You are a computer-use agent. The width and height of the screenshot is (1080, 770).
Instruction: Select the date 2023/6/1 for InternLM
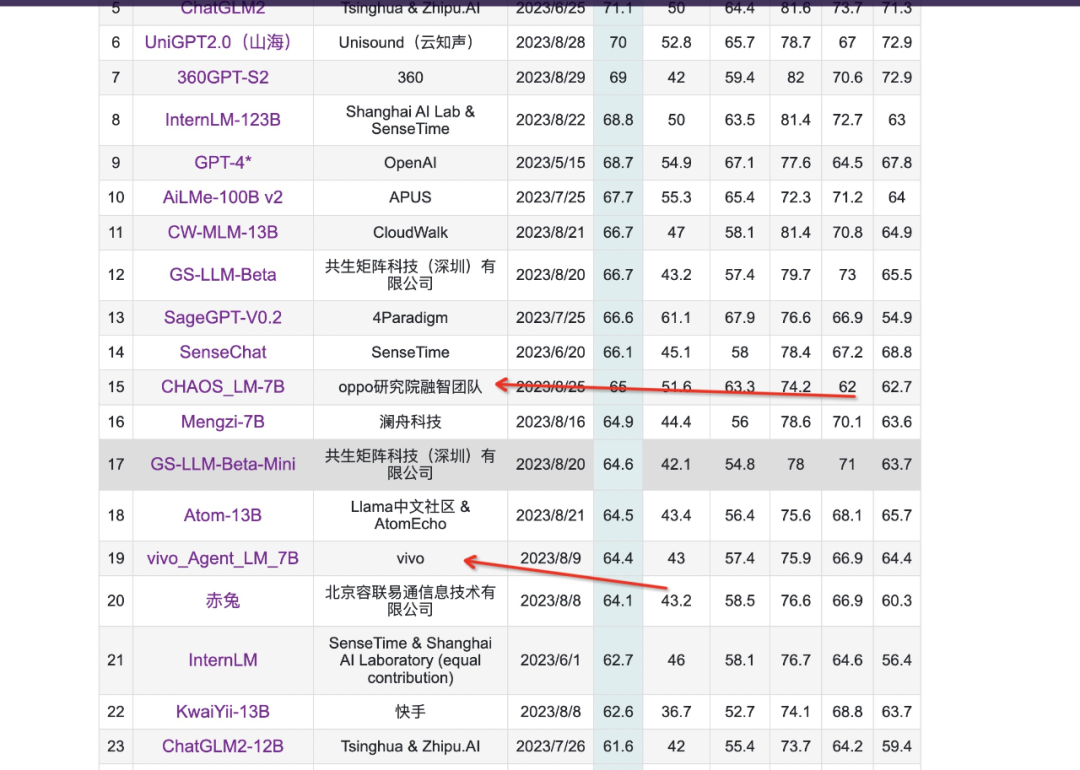pos(550,660)
